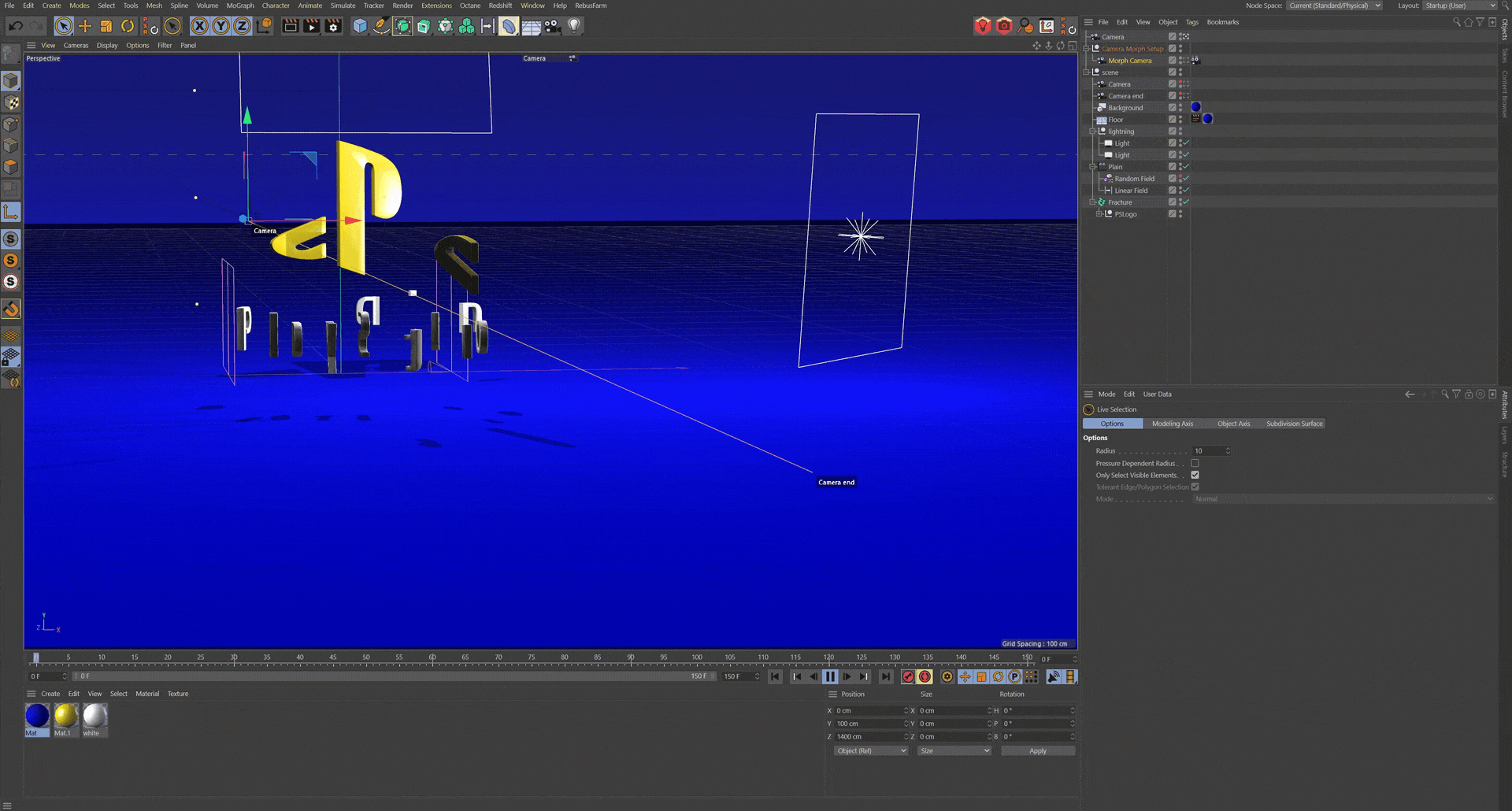Toggle timeline sound playback icon
This screenshot has width=1512, height=811.
[1054, 676]
